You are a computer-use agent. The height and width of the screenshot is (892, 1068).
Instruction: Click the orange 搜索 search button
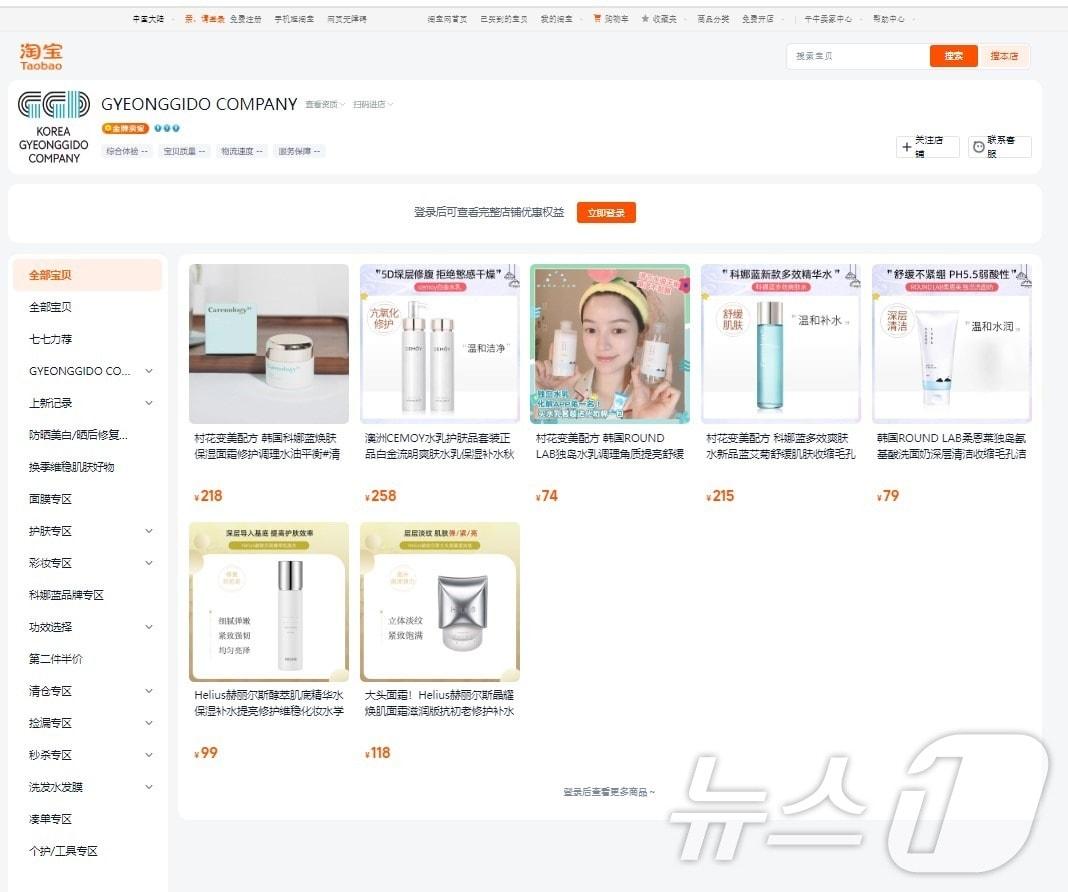click(x=953, y=56)
